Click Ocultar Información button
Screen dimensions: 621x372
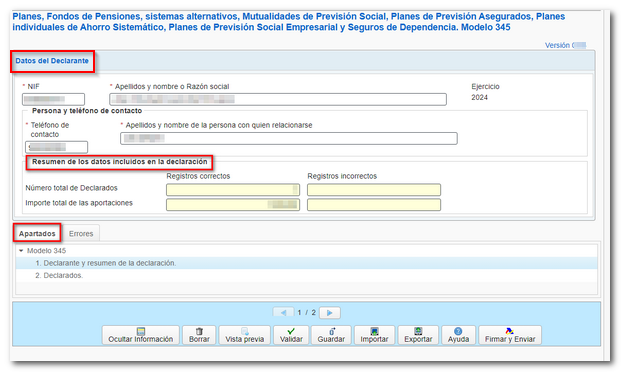[141, 335]
